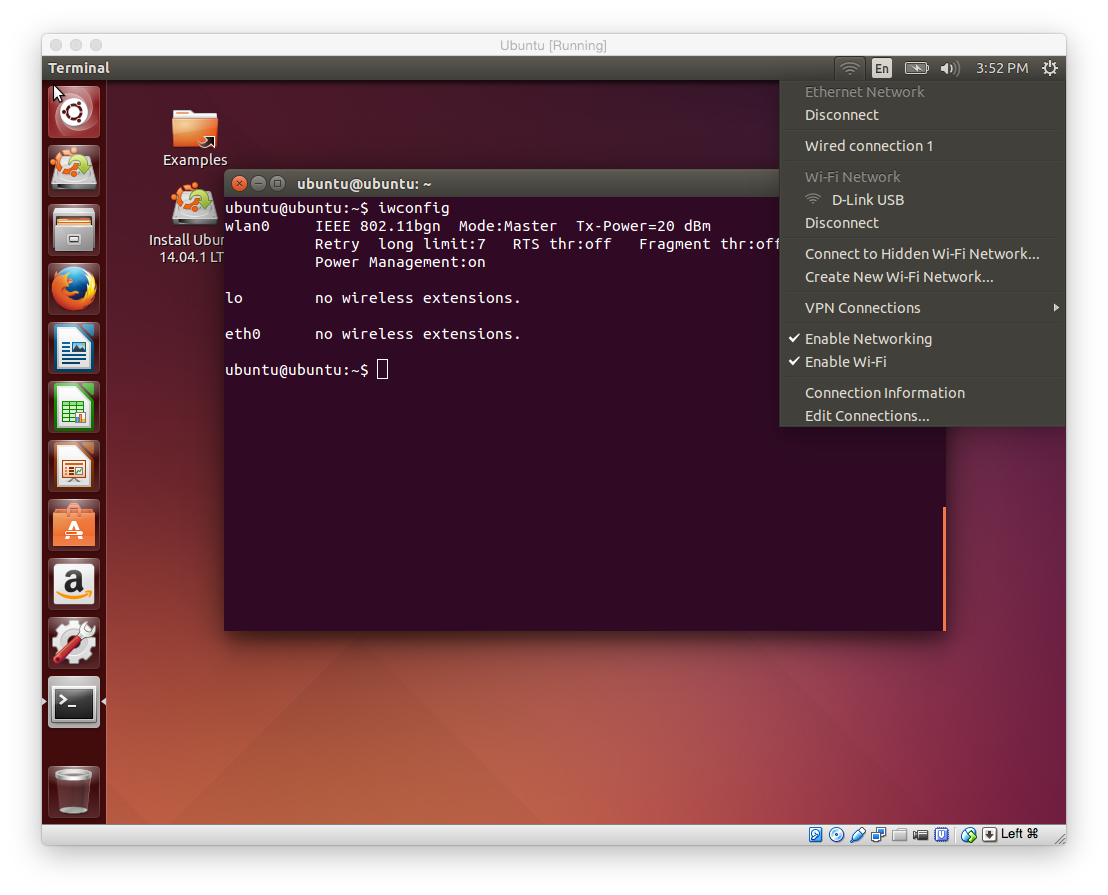Open the Examples folder on desktop
Image resolution: width=1108 pixels, height=895 pixels.
pyautogui.click(x=195, y=138)
